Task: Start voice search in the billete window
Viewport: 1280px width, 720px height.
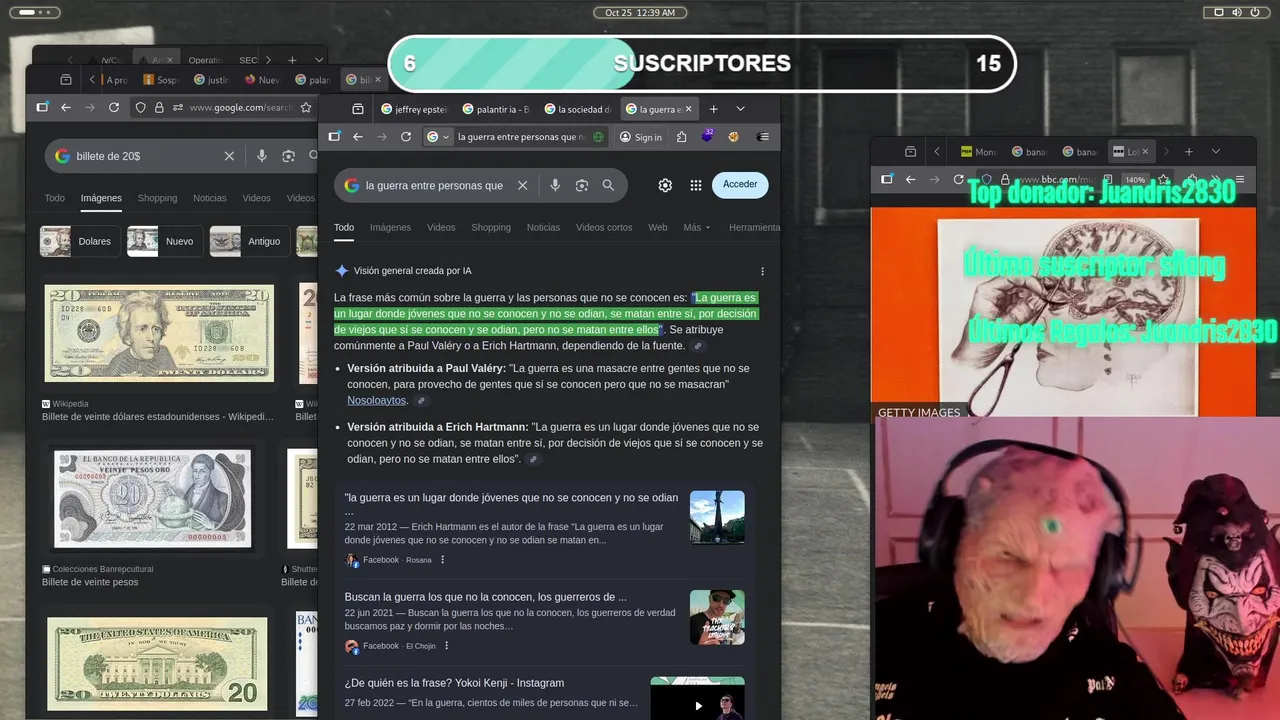Action: pyautogui.click(x=262, y=156)
